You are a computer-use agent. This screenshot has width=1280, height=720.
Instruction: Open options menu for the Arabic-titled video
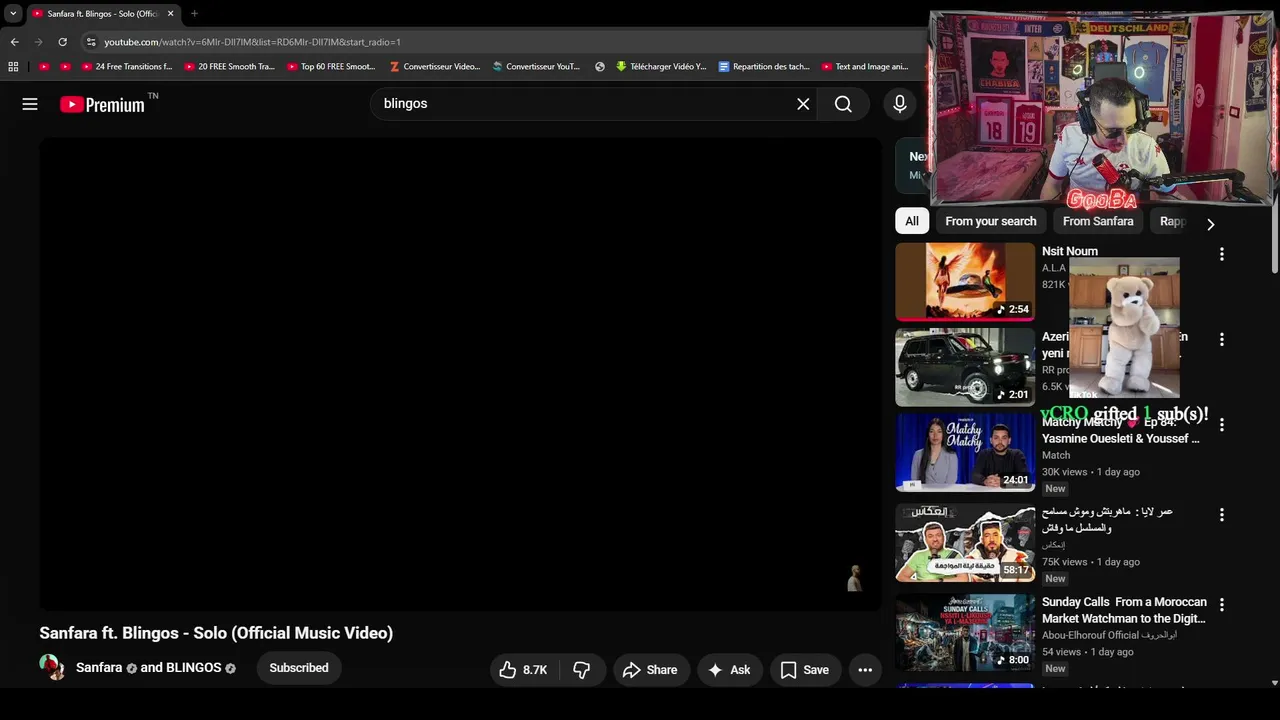tap(1221, 514)
